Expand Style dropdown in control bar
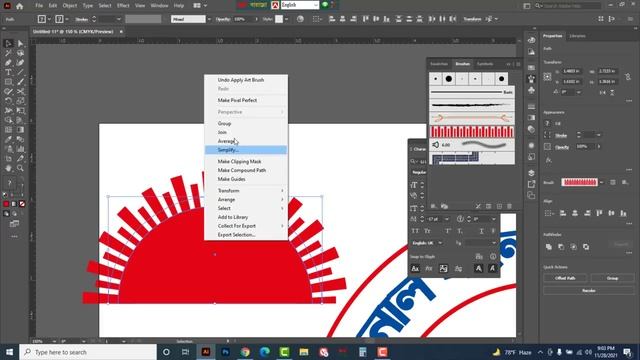 pyautogui.click(x=287, y=19)
